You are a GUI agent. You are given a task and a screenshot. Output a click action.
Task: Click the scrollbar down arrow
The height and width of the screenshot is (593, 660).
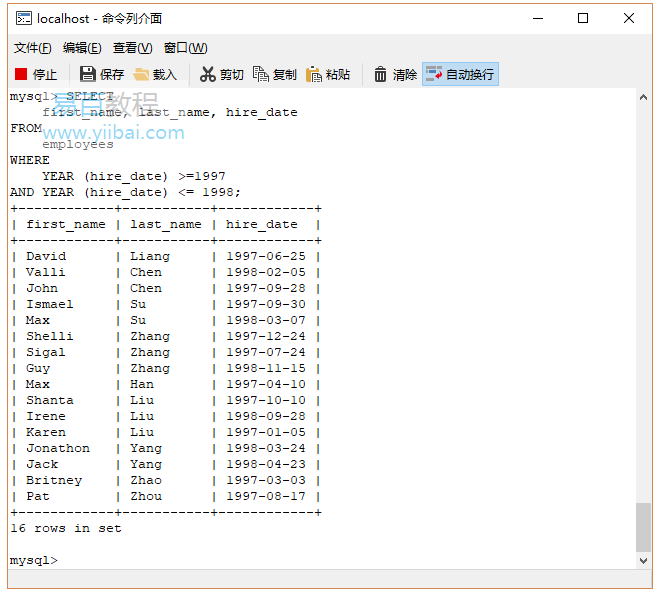[x=643, y=562]
